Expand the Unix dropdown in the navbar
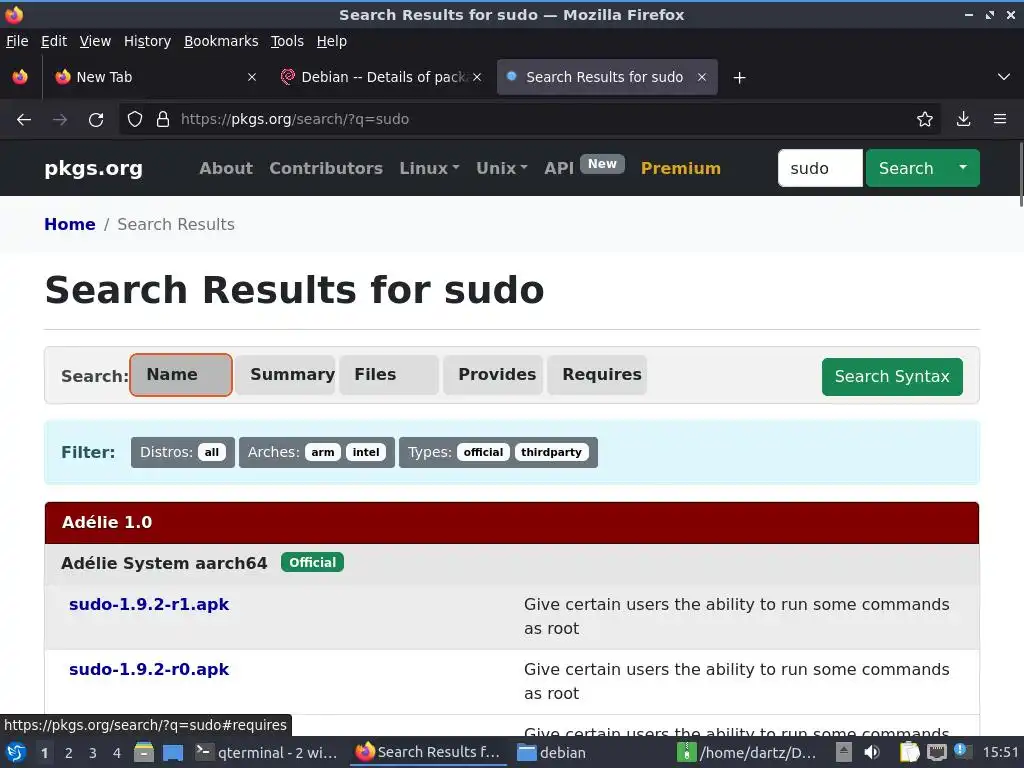Image resolution: width=1024 pixels, height=768 pixels. [x=502, y=168]
